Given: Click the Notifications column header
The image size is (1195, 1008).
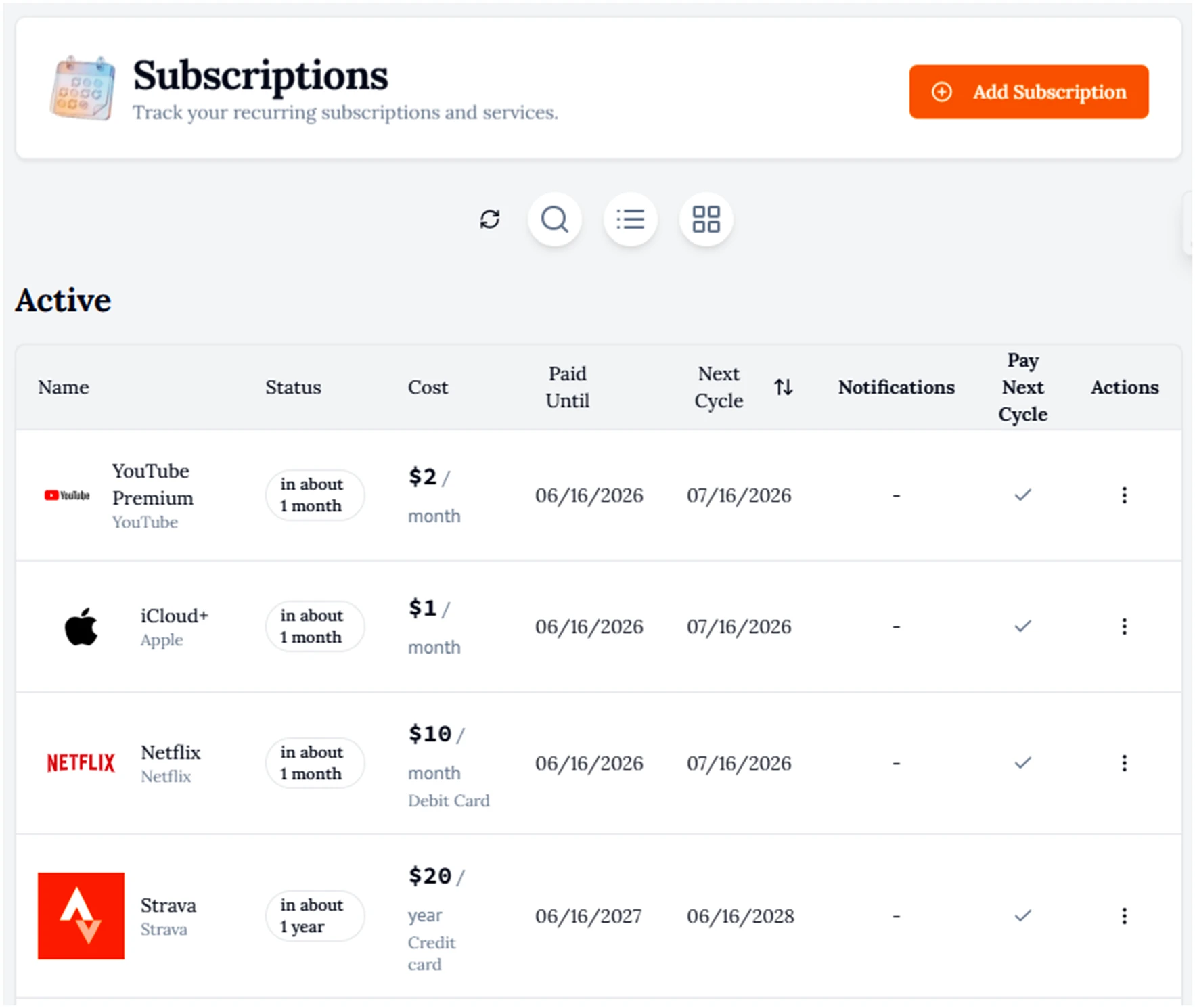Looking at the screenshot, I should 897,387.
